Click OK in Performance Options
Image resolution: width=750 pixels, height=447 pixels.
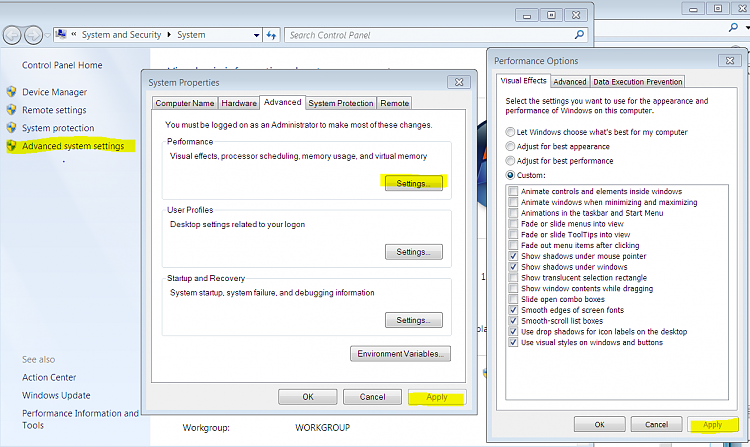(600, 424)
